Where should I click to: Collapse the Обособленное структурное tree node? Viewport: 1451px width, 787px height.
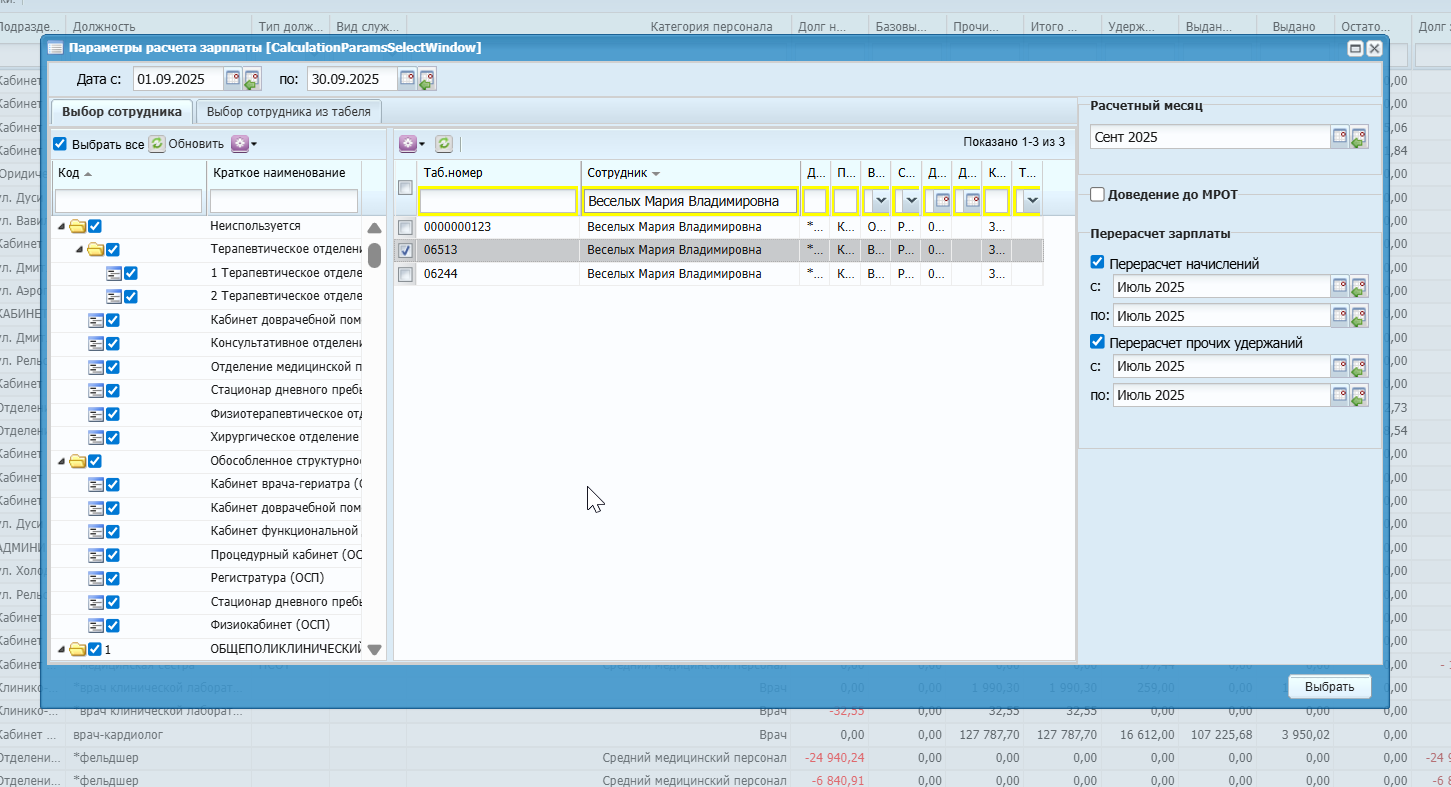point(62,461)
